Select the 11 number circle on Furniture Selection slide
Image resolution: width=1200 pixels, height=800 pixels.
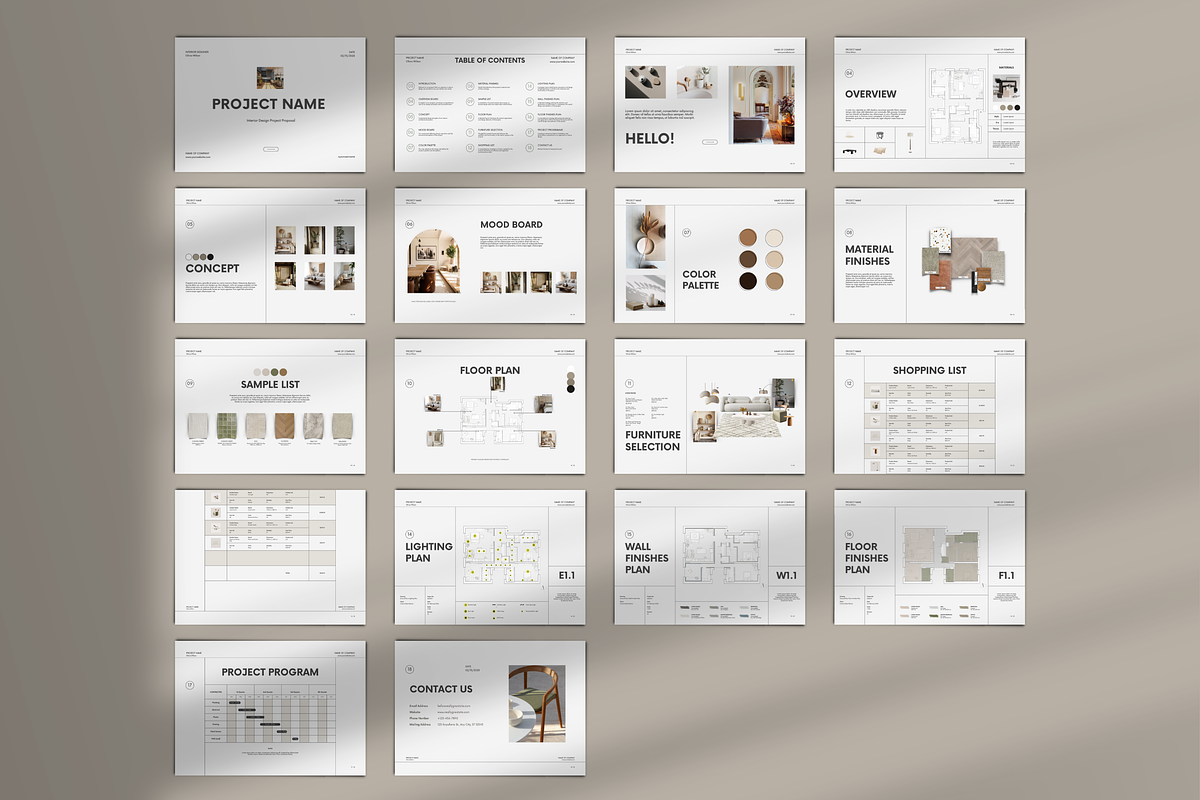pyautogui.click(x=629, y=383)
